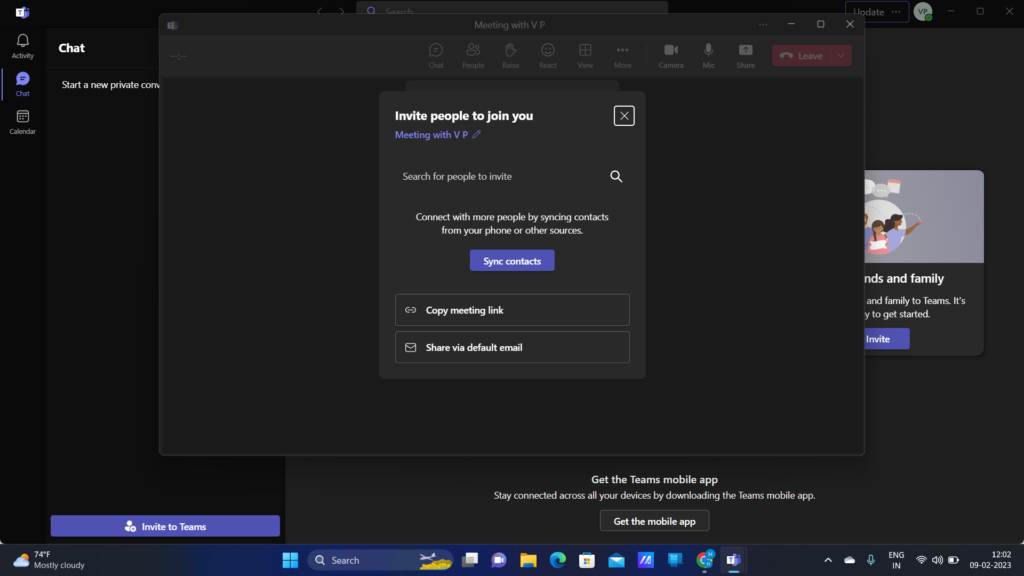Show the People panel in meeting
Image resolution: width=1024 pixels, height=576 pixels.
coord(473,56)
